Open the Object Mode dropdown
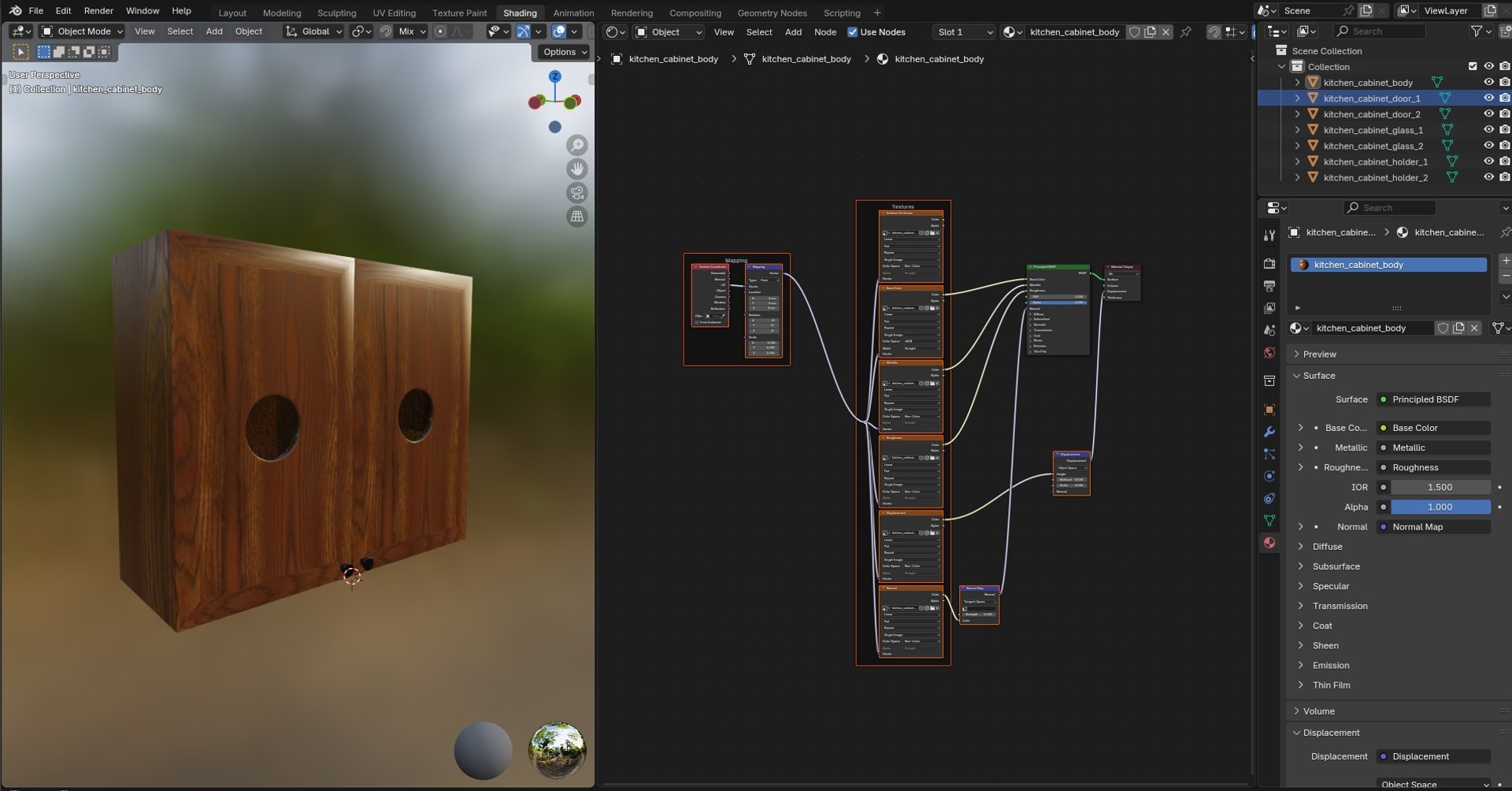The height and width of the screenshot is (791, 1512). 82,32
